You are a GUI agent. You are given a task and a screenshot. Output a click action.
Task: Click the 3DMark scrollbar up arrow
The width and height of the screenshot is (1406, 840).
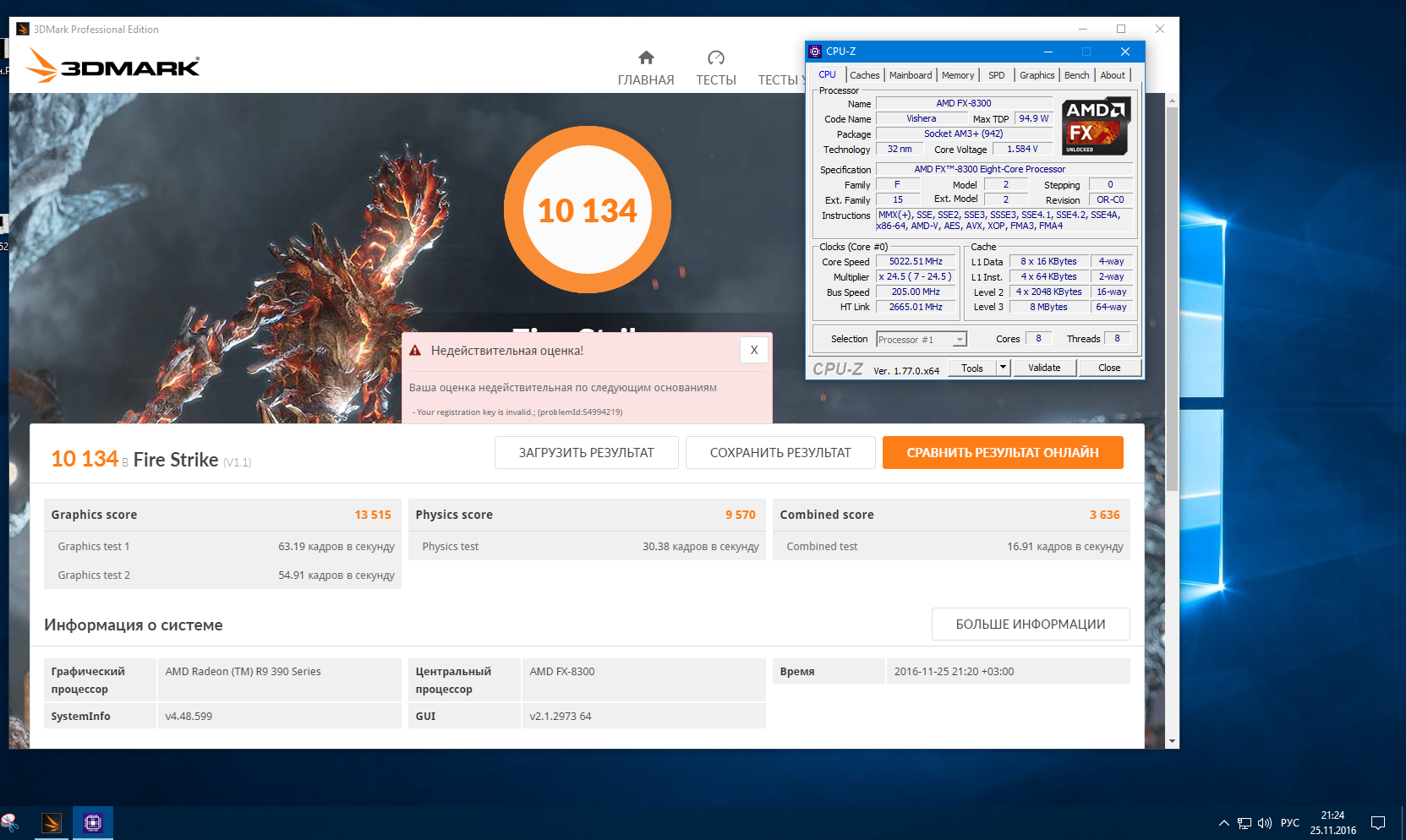[1172, 101]
